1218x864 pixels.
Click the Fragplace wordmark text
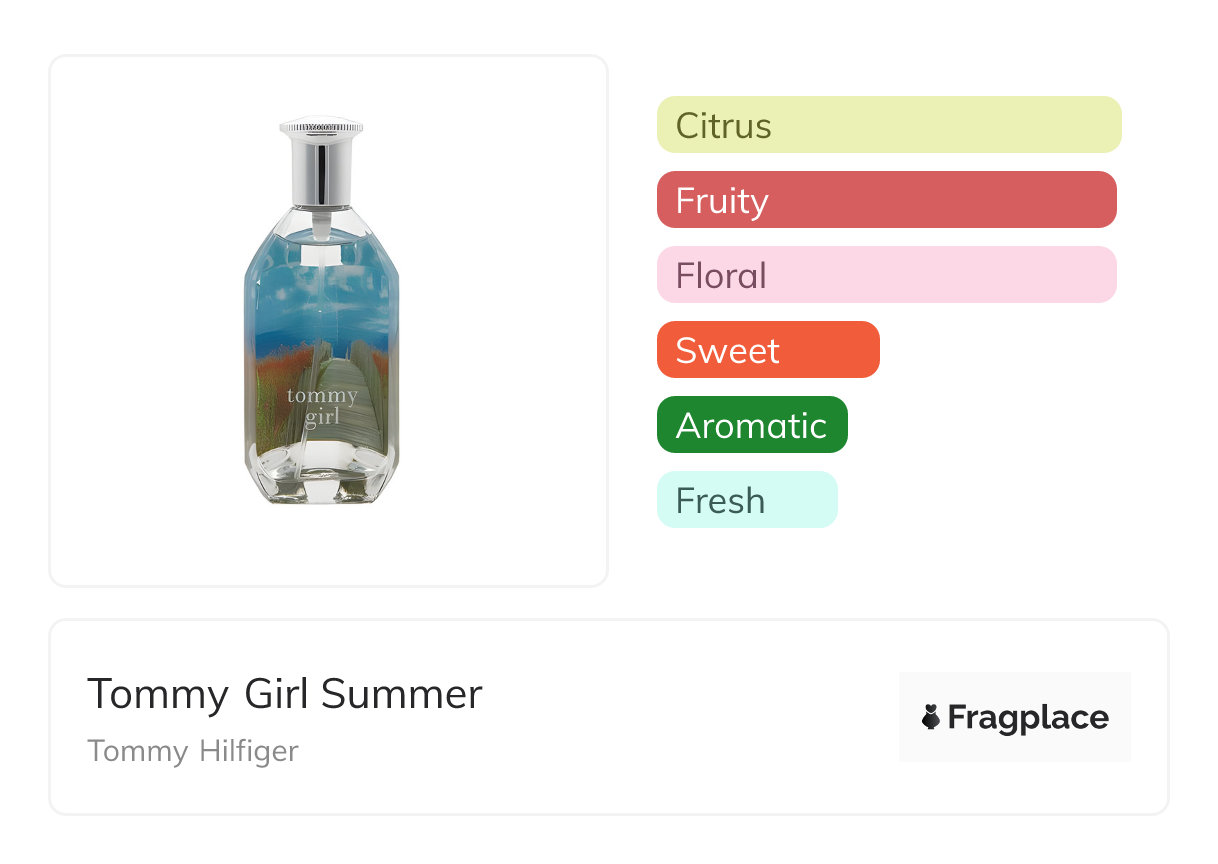click(x=1028, y=717)
